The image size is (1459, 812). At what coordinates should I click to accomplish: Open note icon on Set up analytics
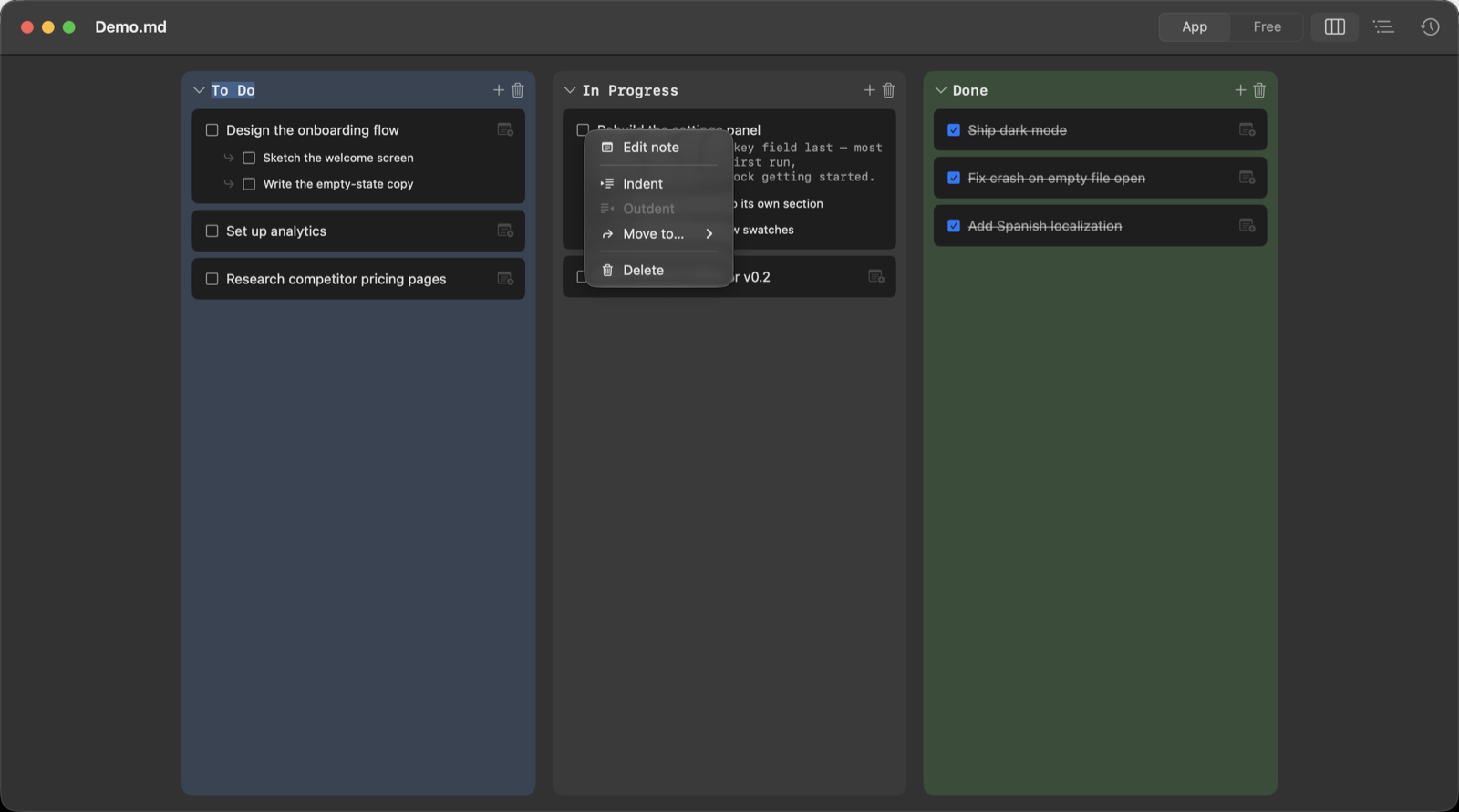click(505, 231)
